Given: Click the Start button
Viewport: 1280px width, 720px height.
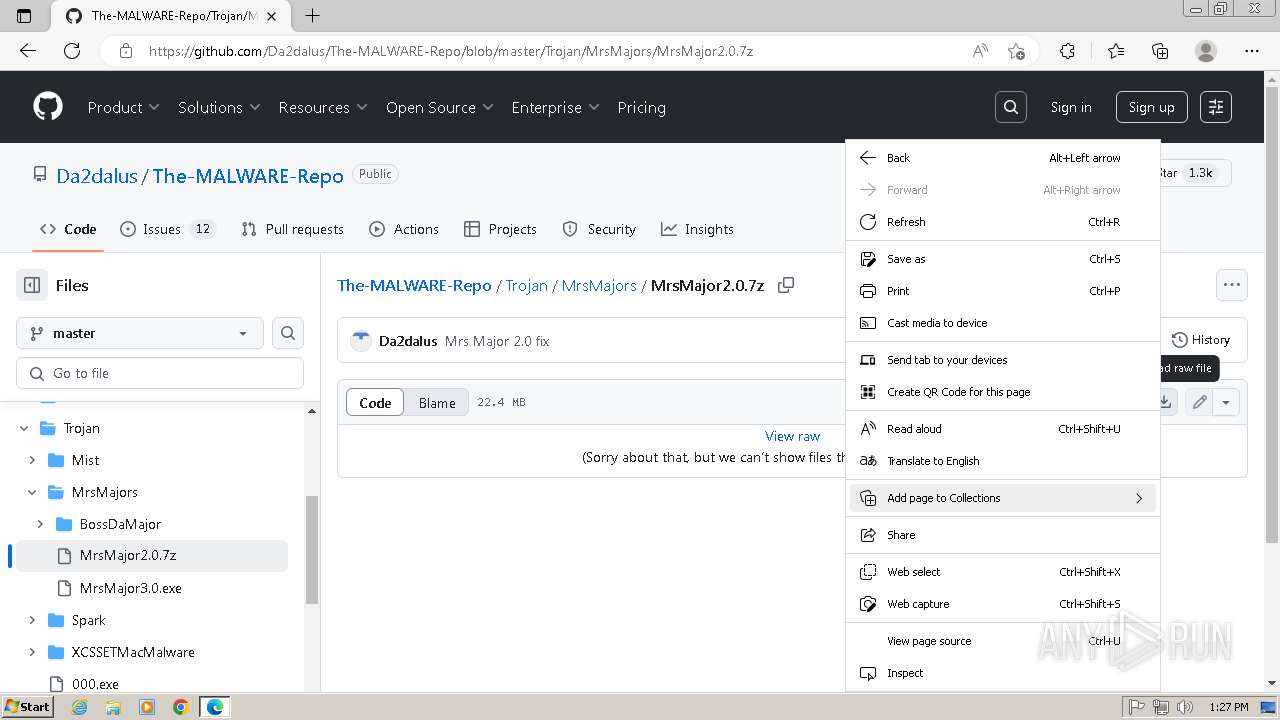Looking at the screenshot, I should tap(28, 707).
